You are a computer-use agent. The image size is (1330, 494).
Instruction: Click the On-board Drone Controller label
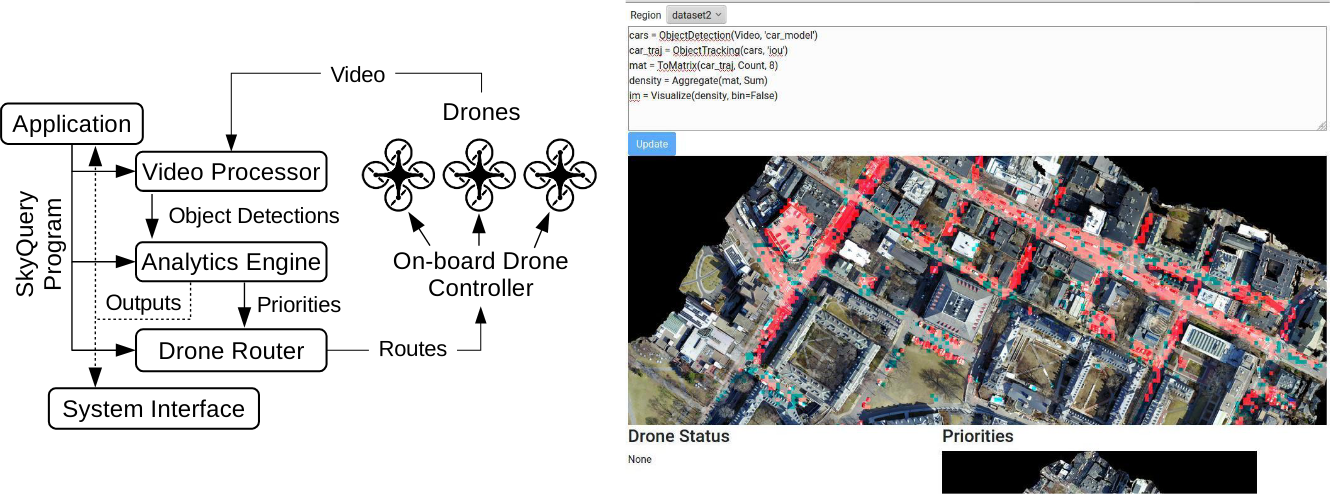(x=480, y=275)
